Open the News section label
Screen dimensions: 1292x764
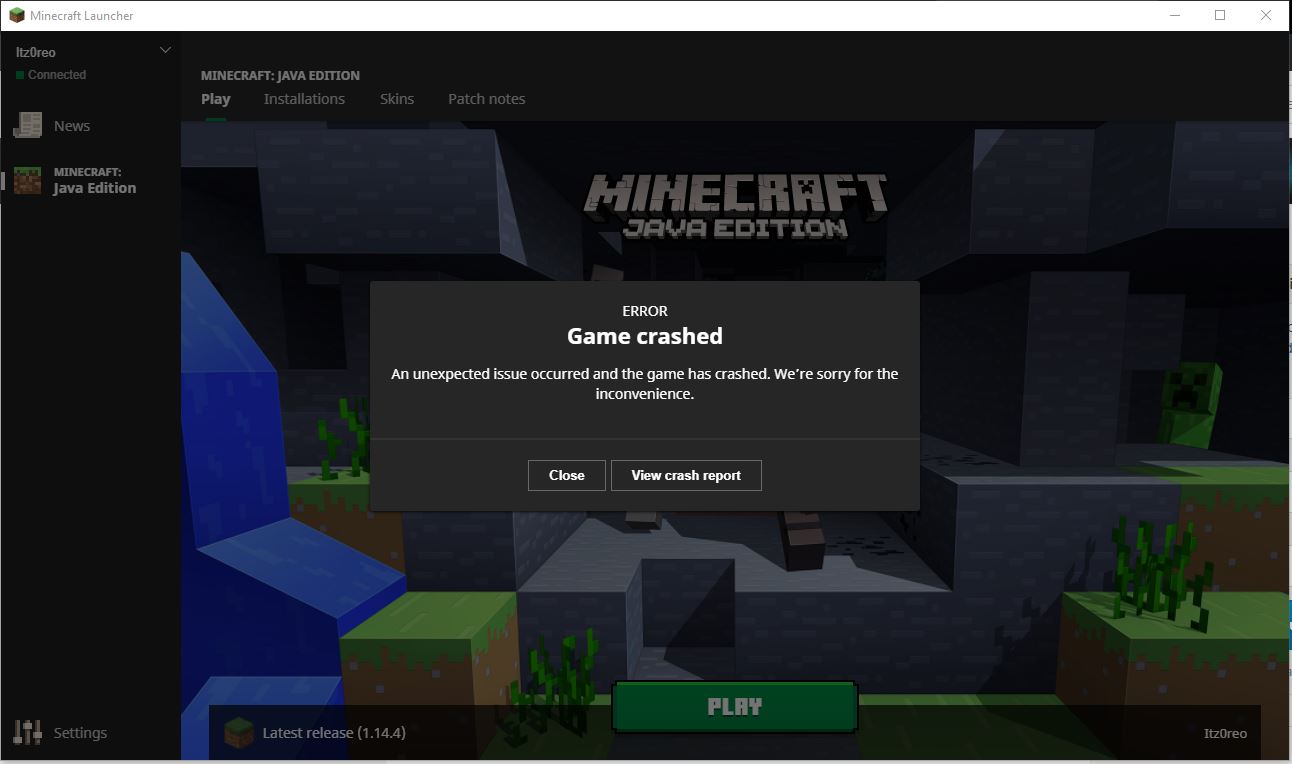coord(72,126)
